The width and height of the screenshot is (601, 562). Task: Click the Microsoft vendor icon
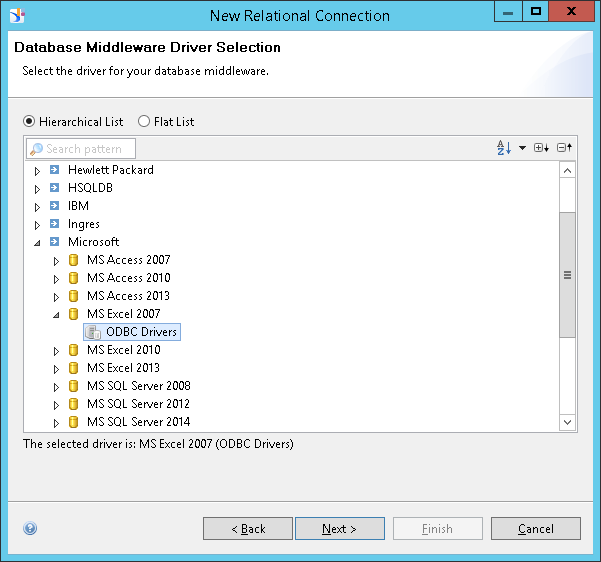[55, 242]
